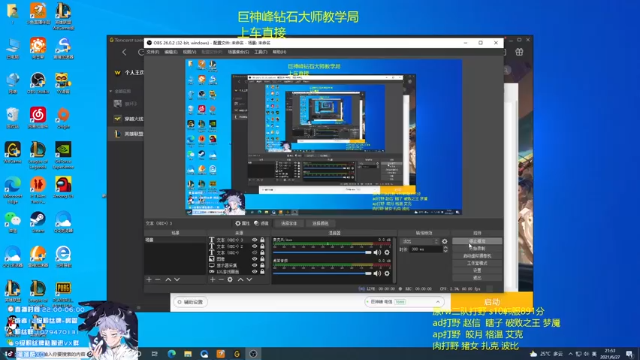Open the 编辑(E) menu in OBS
640x360 pixels.
171,52
